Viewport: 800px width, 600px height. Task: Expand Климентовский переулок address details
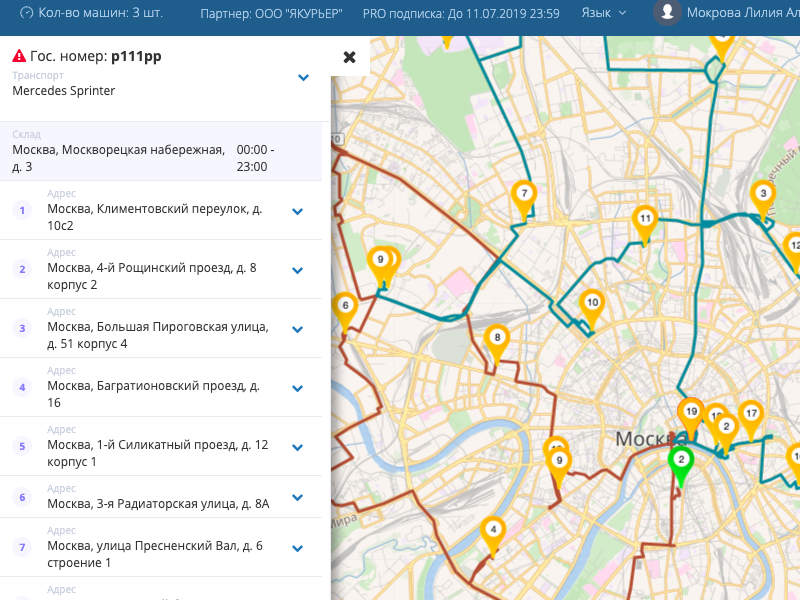tap(297, 211)
